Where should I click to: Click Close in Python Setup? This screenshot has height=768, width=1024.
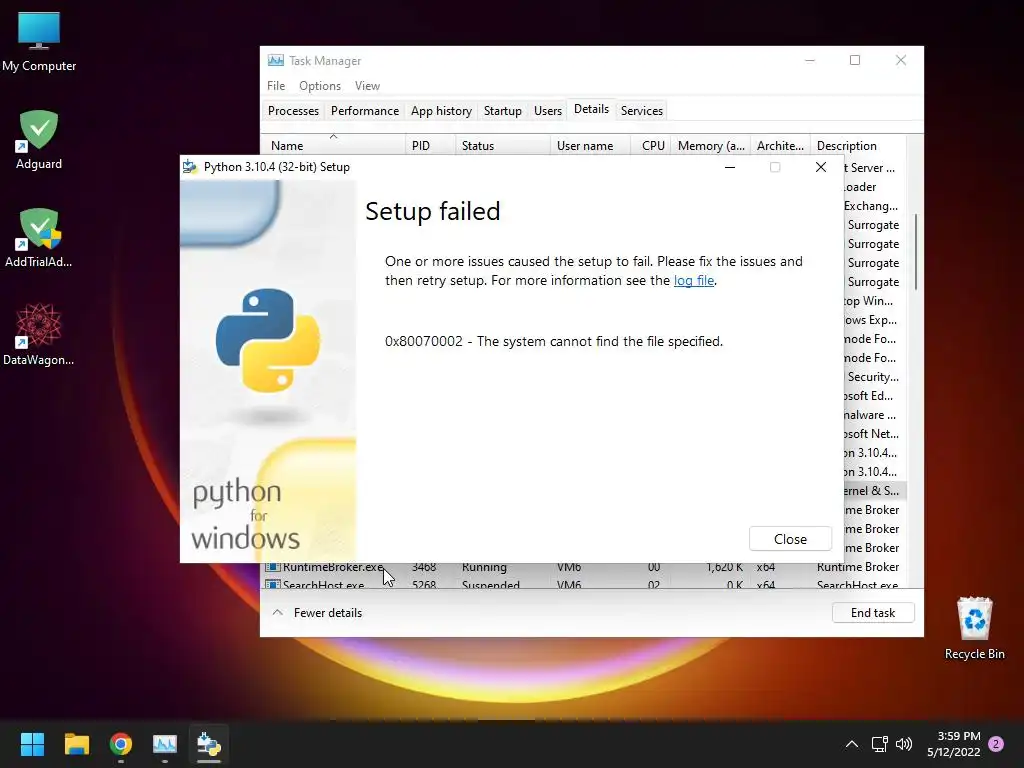click(x=790, y=539)
